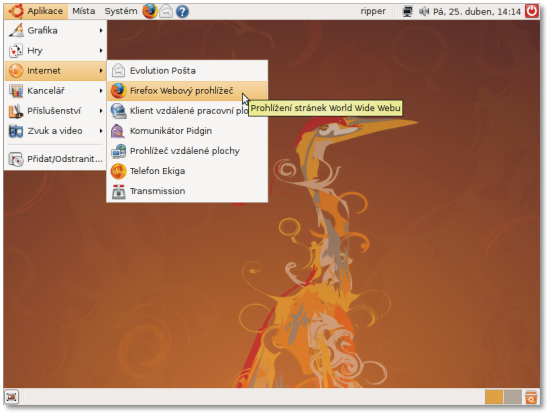Launch Evolution Pošta from the submenu
The image size is (550, 415).
[x=187, y=71]
